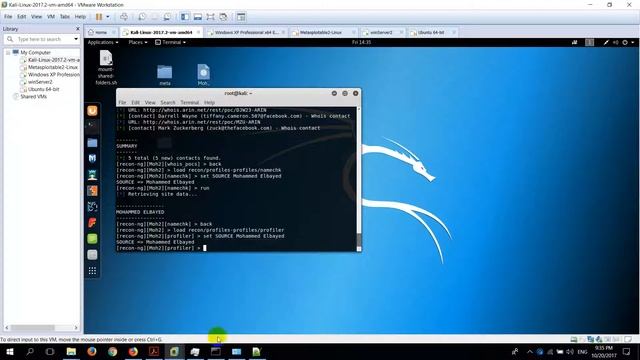Open the VMware Edit menu
The height and width of the screenshot is (360, 640).
[22, 17]
